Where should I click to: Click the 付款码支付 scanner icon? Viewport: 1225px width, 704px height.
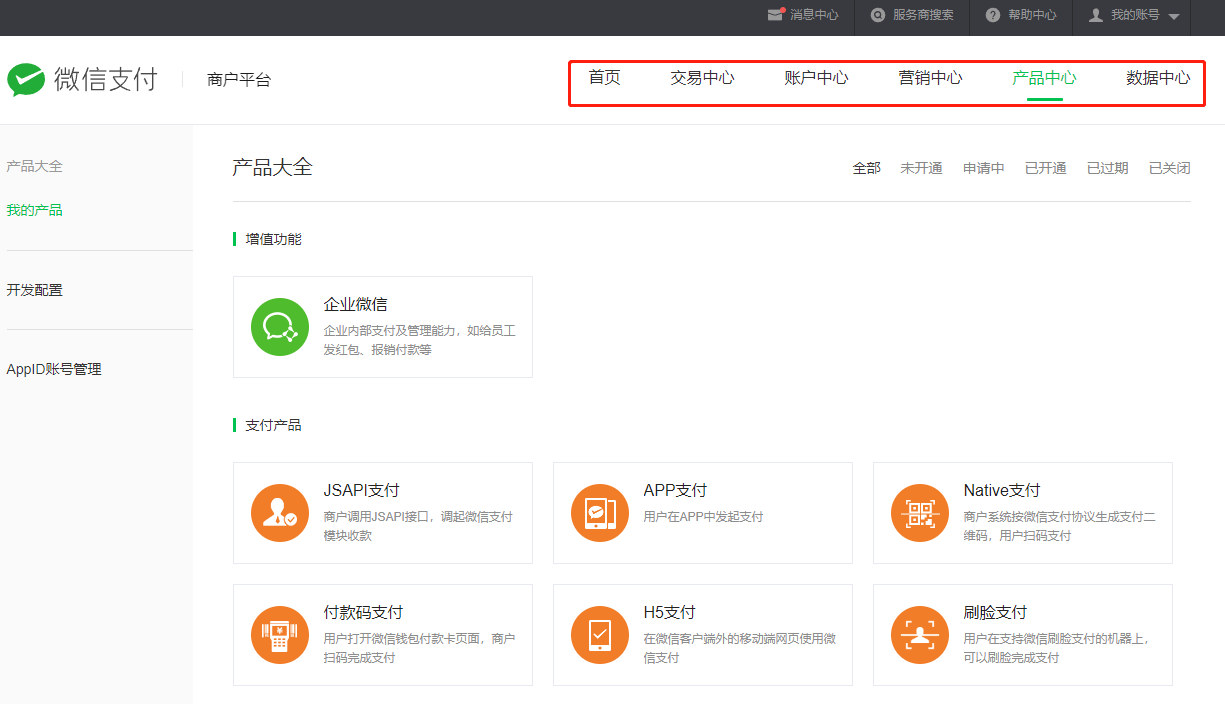280,635
